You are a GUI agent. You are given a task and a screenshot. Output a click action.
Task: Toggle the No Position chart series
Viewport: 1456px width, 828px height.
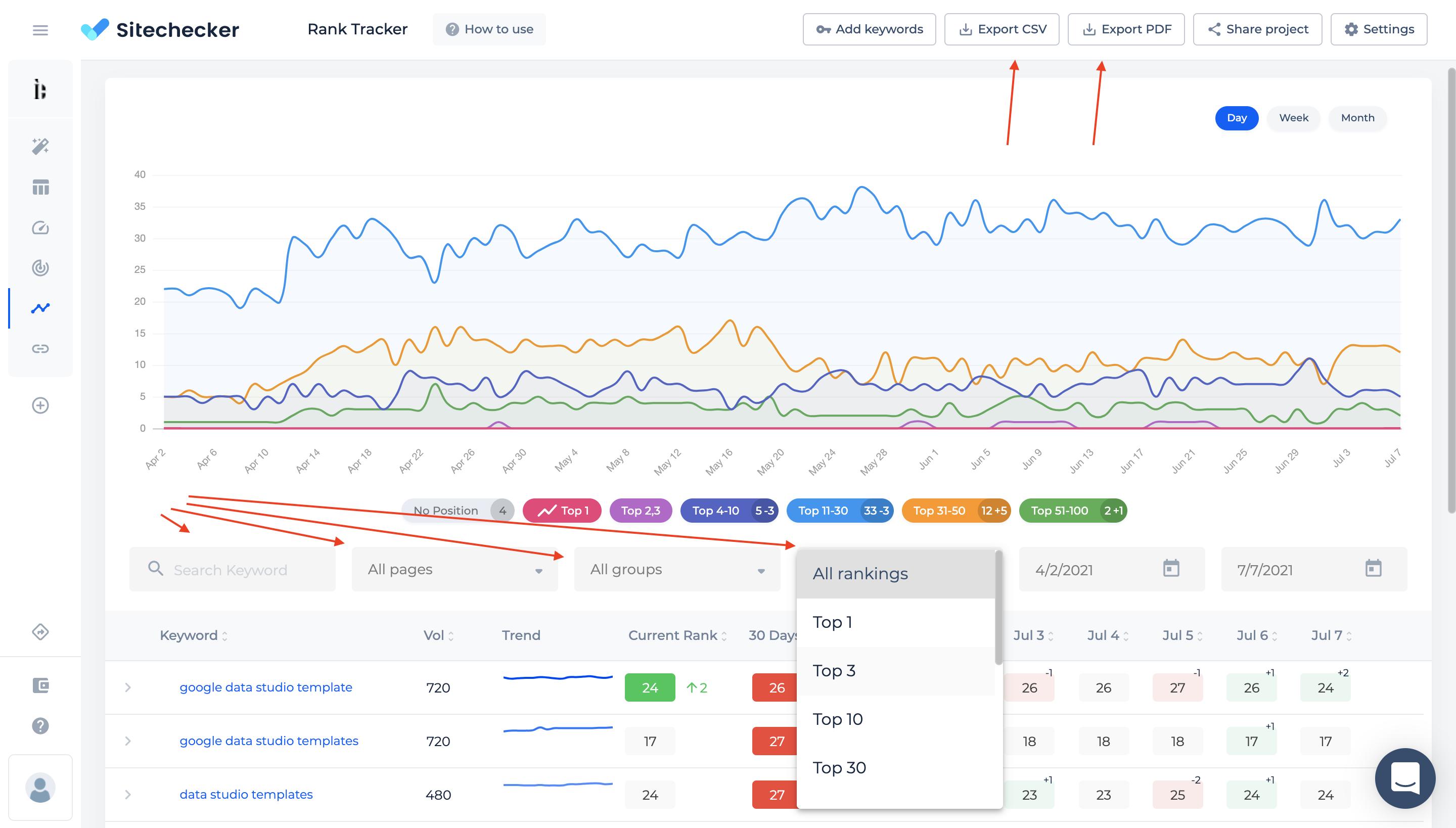(x=458, y=511)
